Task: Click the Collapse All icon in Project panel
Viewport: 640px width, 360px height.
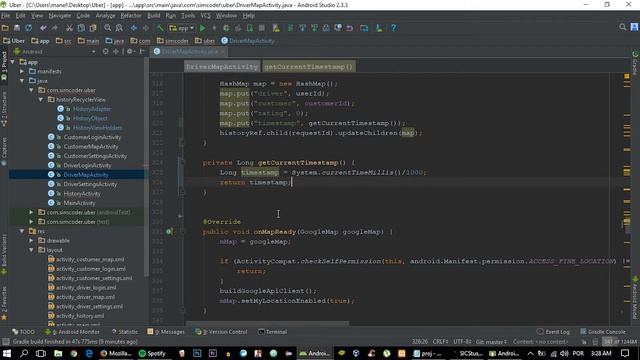Action: point(116,52)
